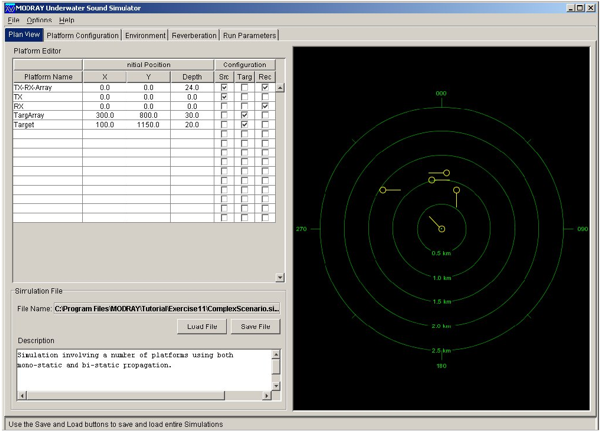Click the topmost platform marker on plot
The height and width of the screenshot is (433, 600).
(446, 173)
